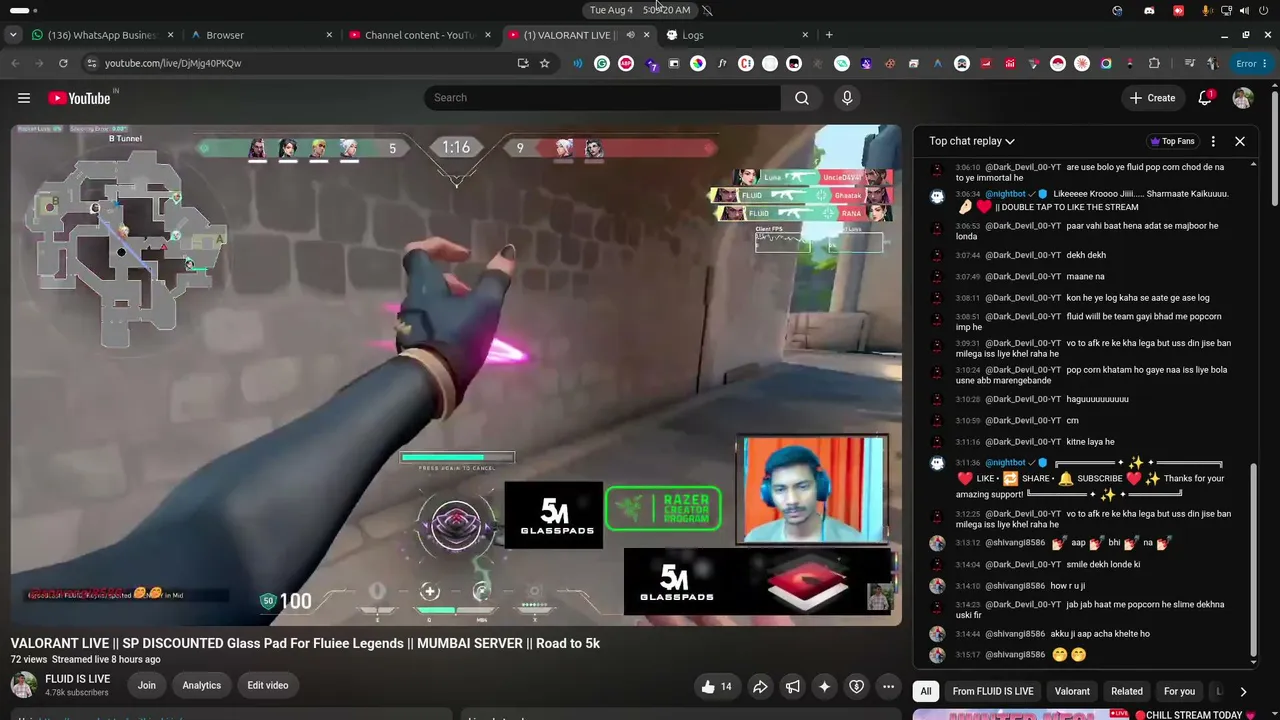
Task: Open the system volume indicator
Action: pos(1244,10)
